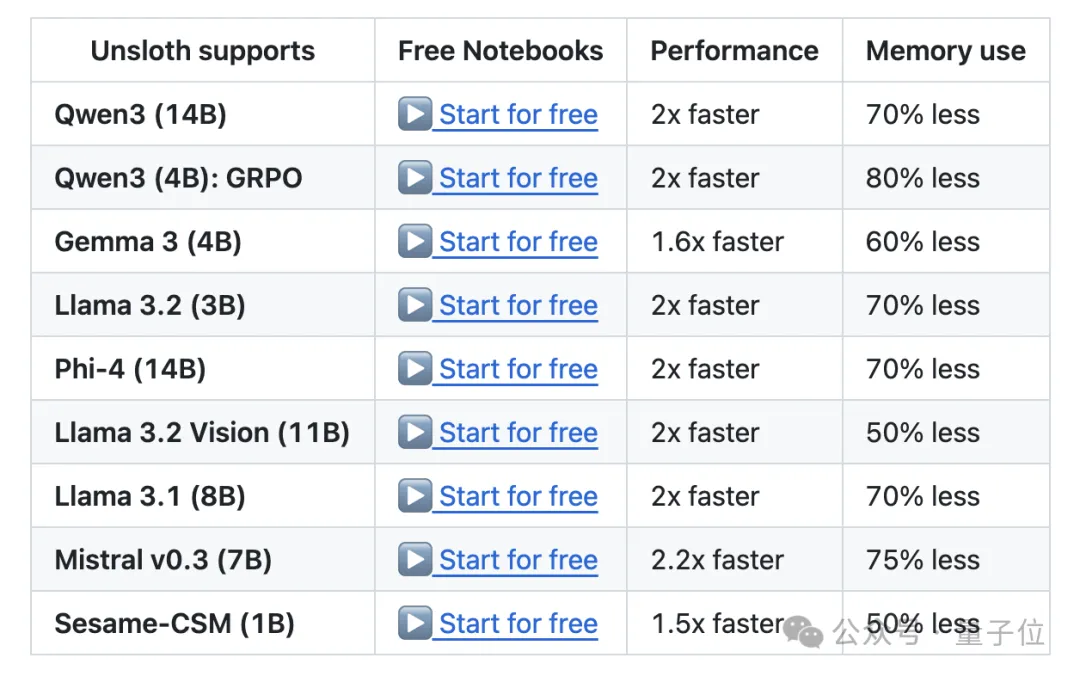1080x676 pixels.
Task: Open the Qwen3 (14B) "Start for free" link
Action: pyautogui.click(x=518, y=115)
